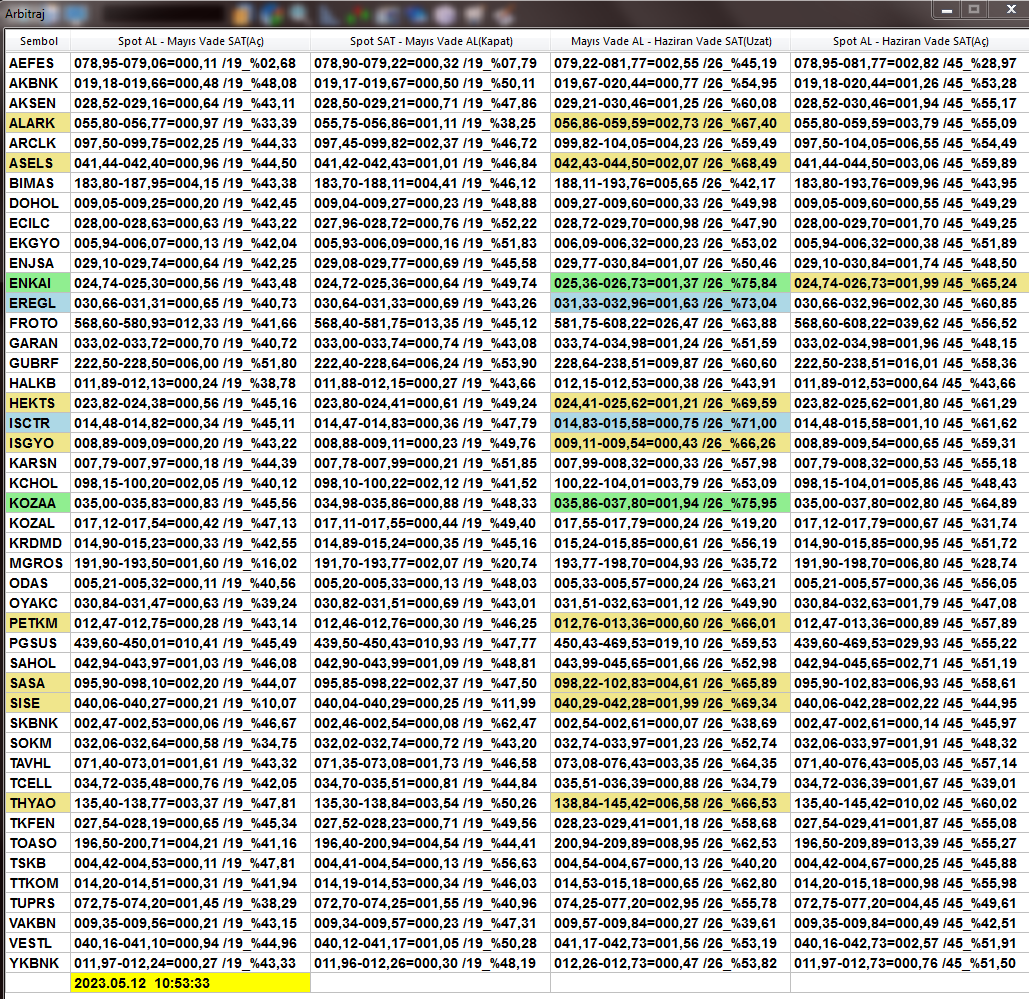
Task: Select the KARSN symbol cell
Action: tap(38, 463)
